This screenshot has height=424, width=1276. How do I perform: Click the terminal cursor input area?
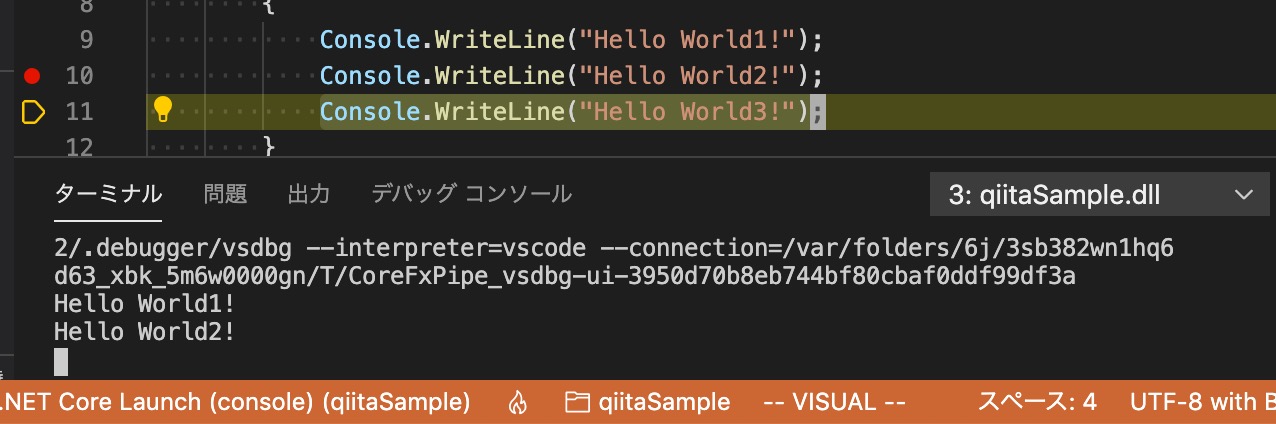pos(61,361)
